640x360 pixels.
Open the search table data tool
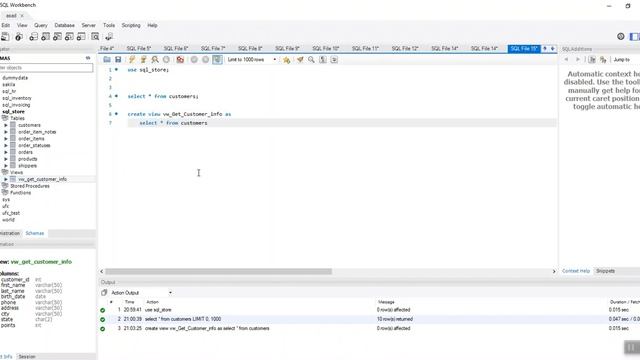pos(95,37)
